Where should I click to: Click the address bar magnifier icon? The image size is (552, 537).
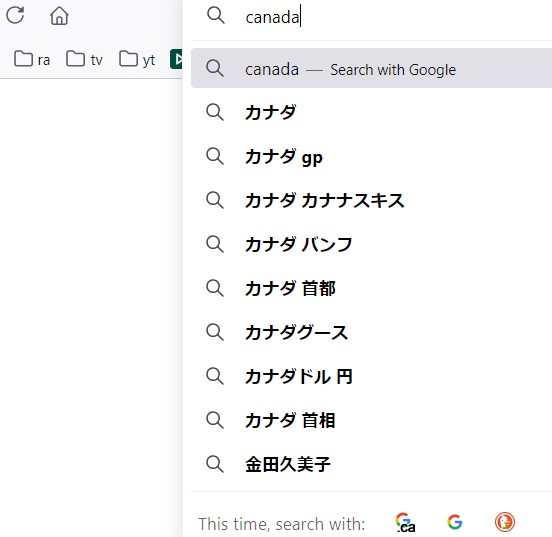point(216,16)
